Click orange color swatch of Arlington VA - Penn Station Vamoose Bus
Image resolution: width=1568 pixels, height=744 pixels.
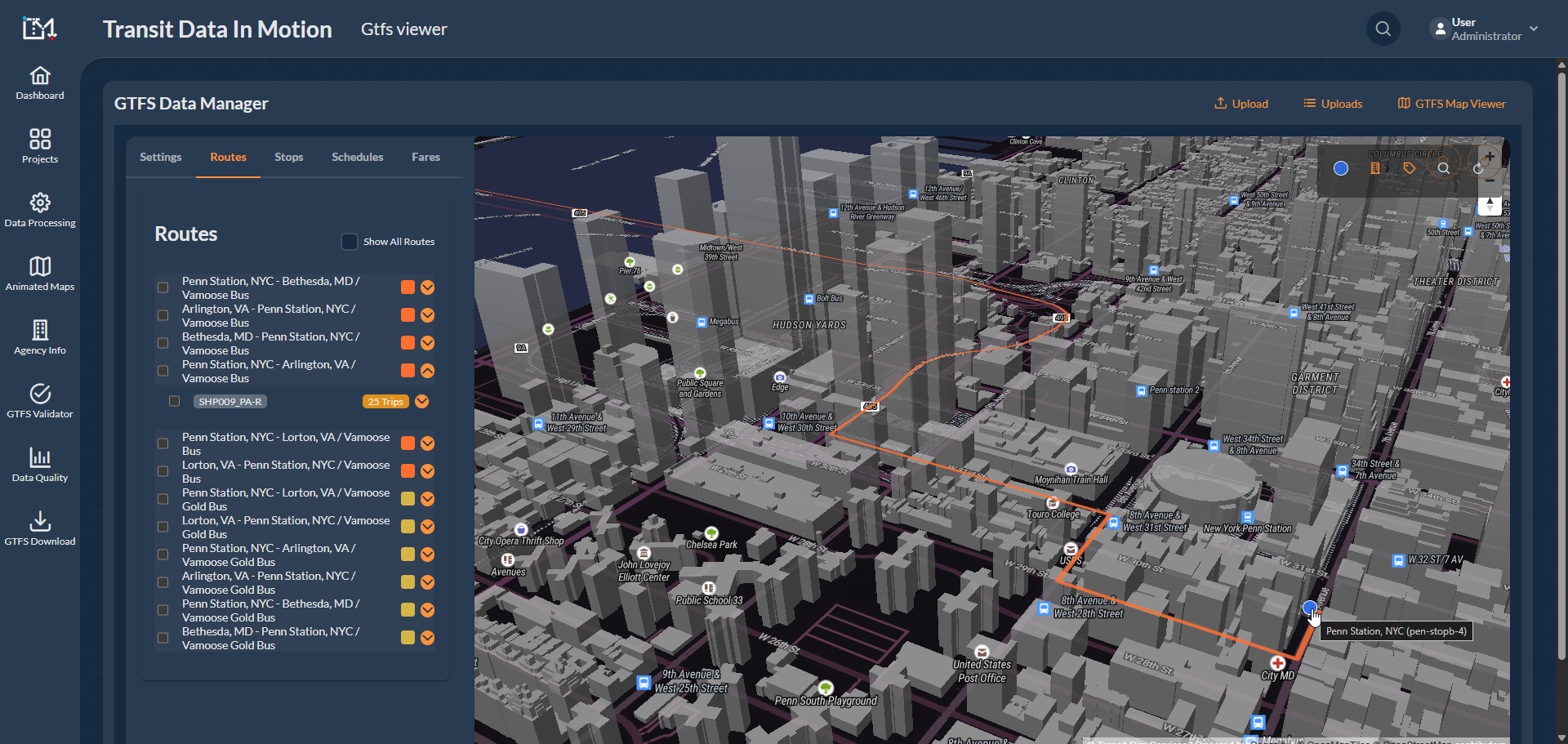click(x=408, y=315)
